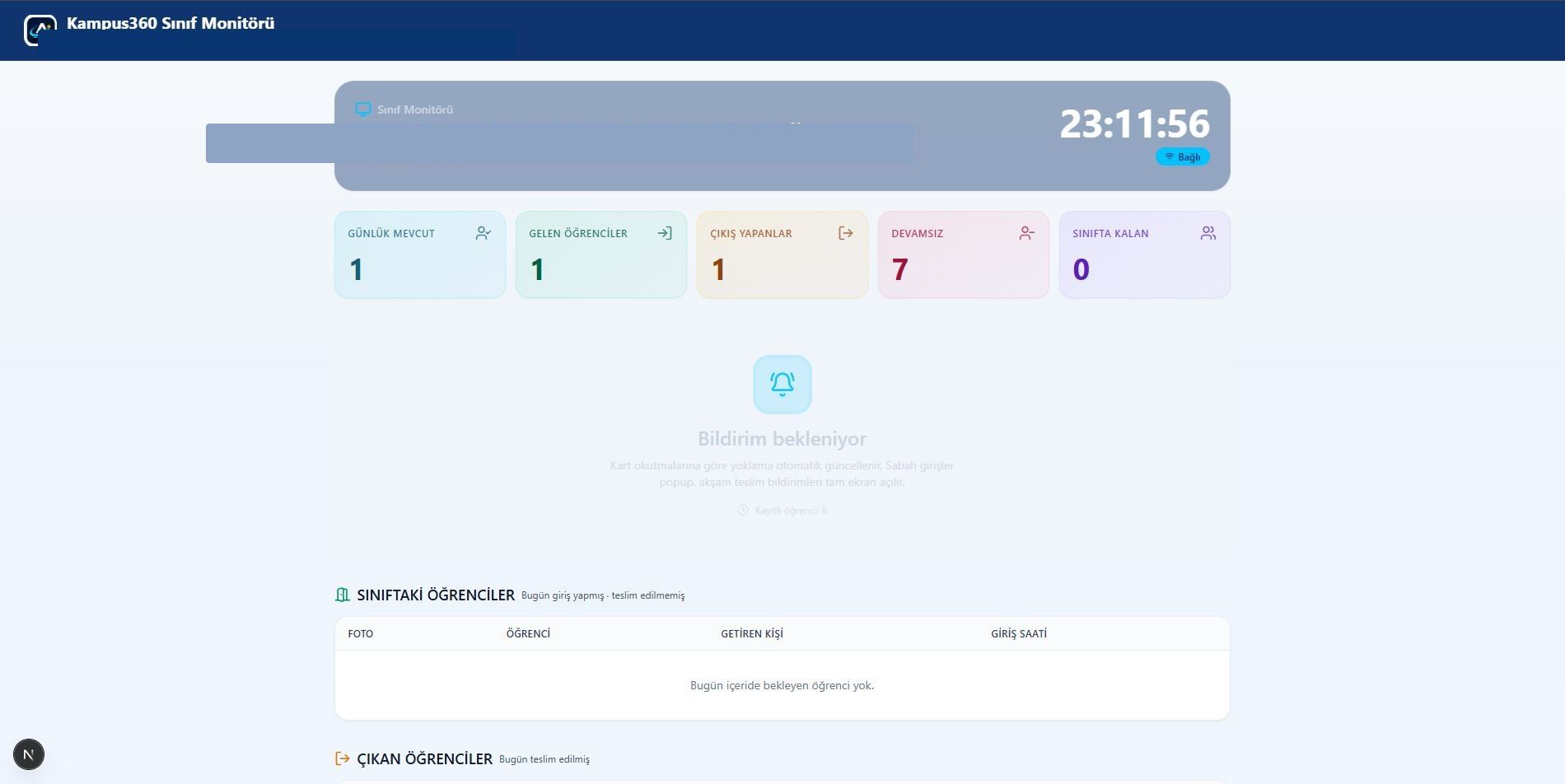Click the Sınıf Monitörü label in the banner

[x=415, y=110]
